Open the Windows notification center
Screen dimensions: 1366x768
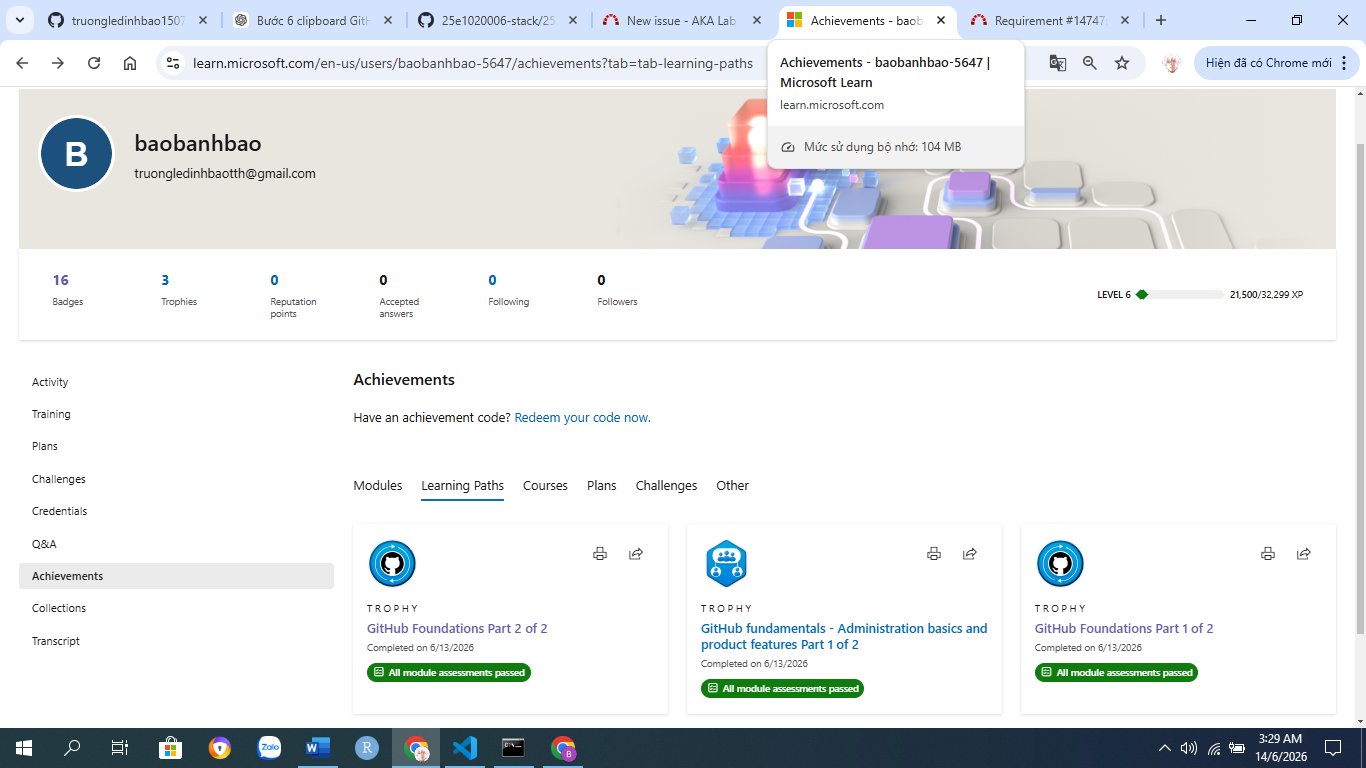pos(1333,747)
